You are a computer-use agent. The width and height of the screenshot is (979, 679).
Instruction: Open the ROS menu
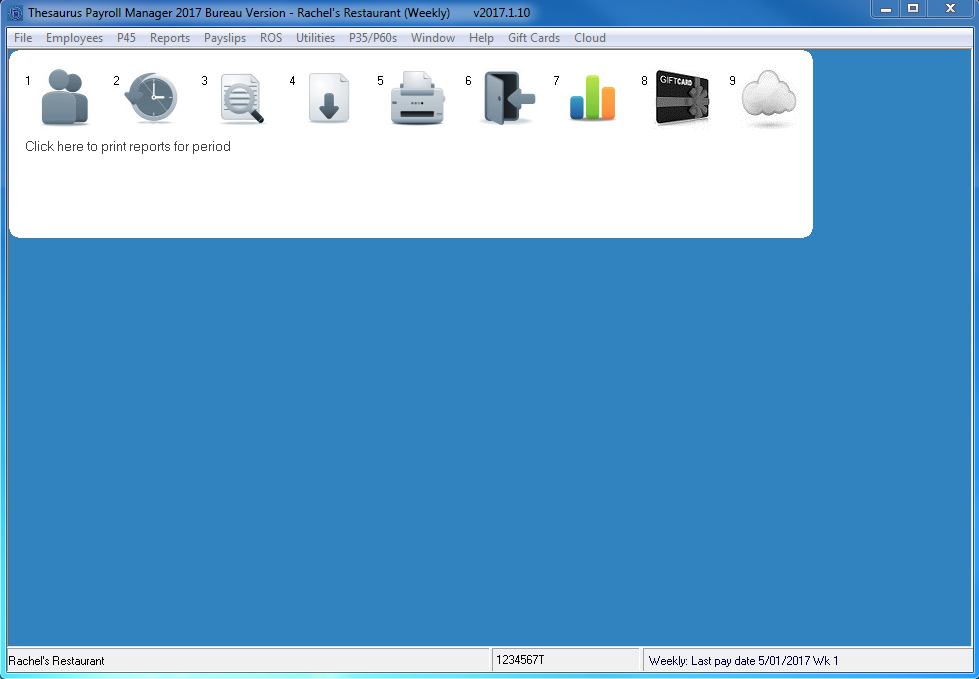coord(271,38)
